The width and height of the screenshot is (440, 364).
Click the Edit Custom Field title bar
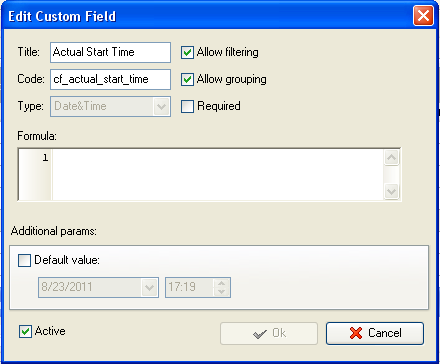[207, 16]
